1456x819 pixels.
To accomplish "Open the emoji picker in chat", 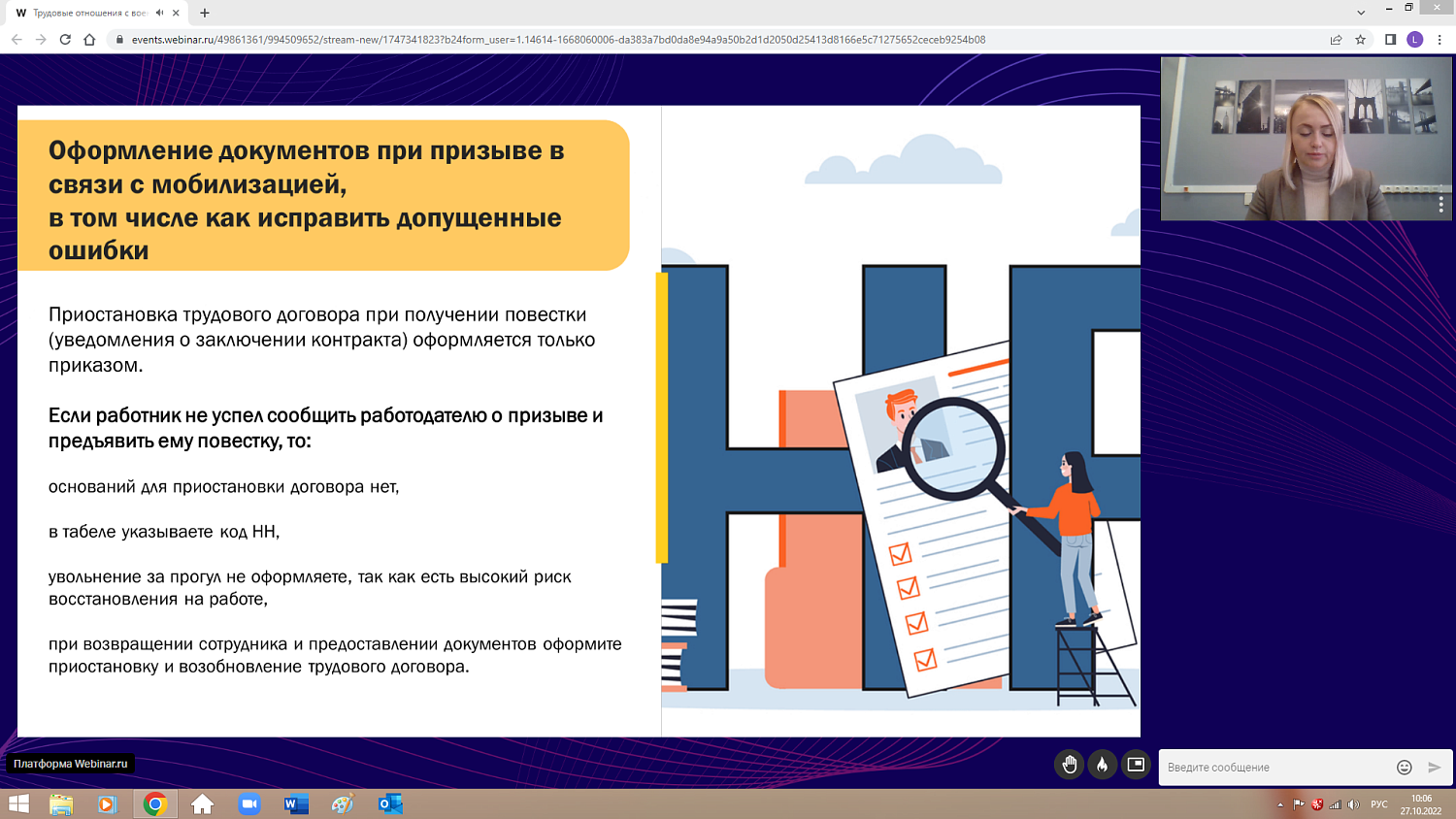I will click(1404, 767).
